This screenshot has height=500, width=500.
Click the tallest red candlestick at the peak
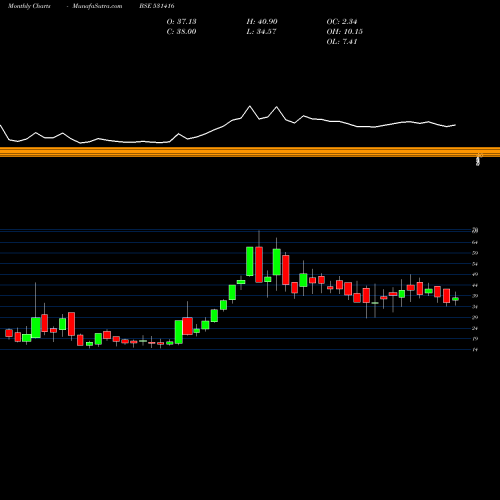(259, 265)
